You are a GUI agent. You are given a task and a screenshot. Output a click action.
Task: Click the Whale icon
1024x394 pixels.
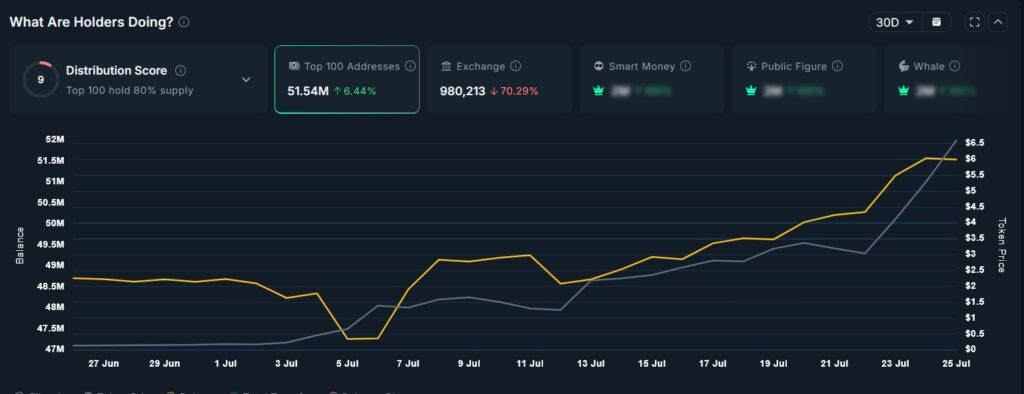(x=904, y=66)
